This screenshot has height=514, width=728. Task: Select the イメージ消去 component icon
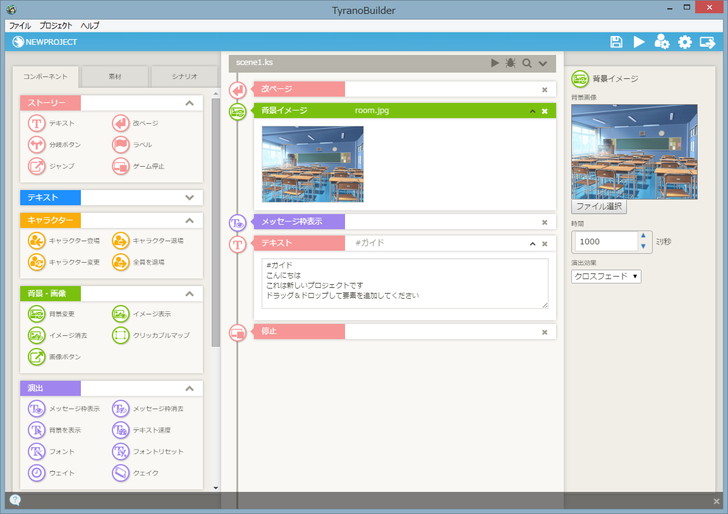[36, 335]
